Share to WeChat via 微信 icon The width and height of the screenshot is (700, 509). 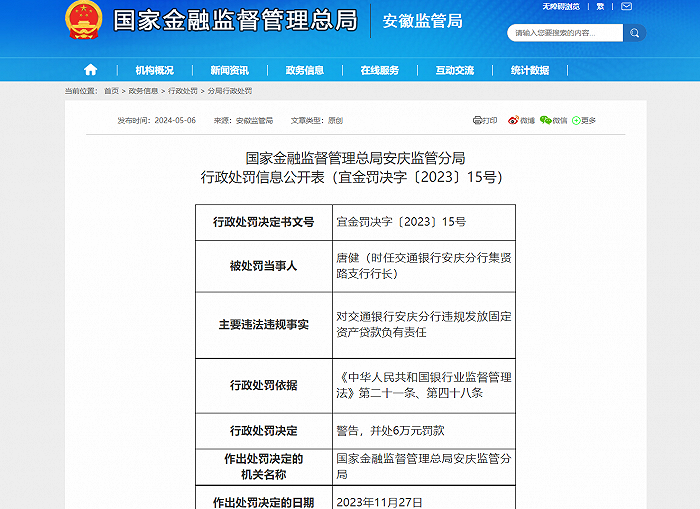click(x=554, y=120)
